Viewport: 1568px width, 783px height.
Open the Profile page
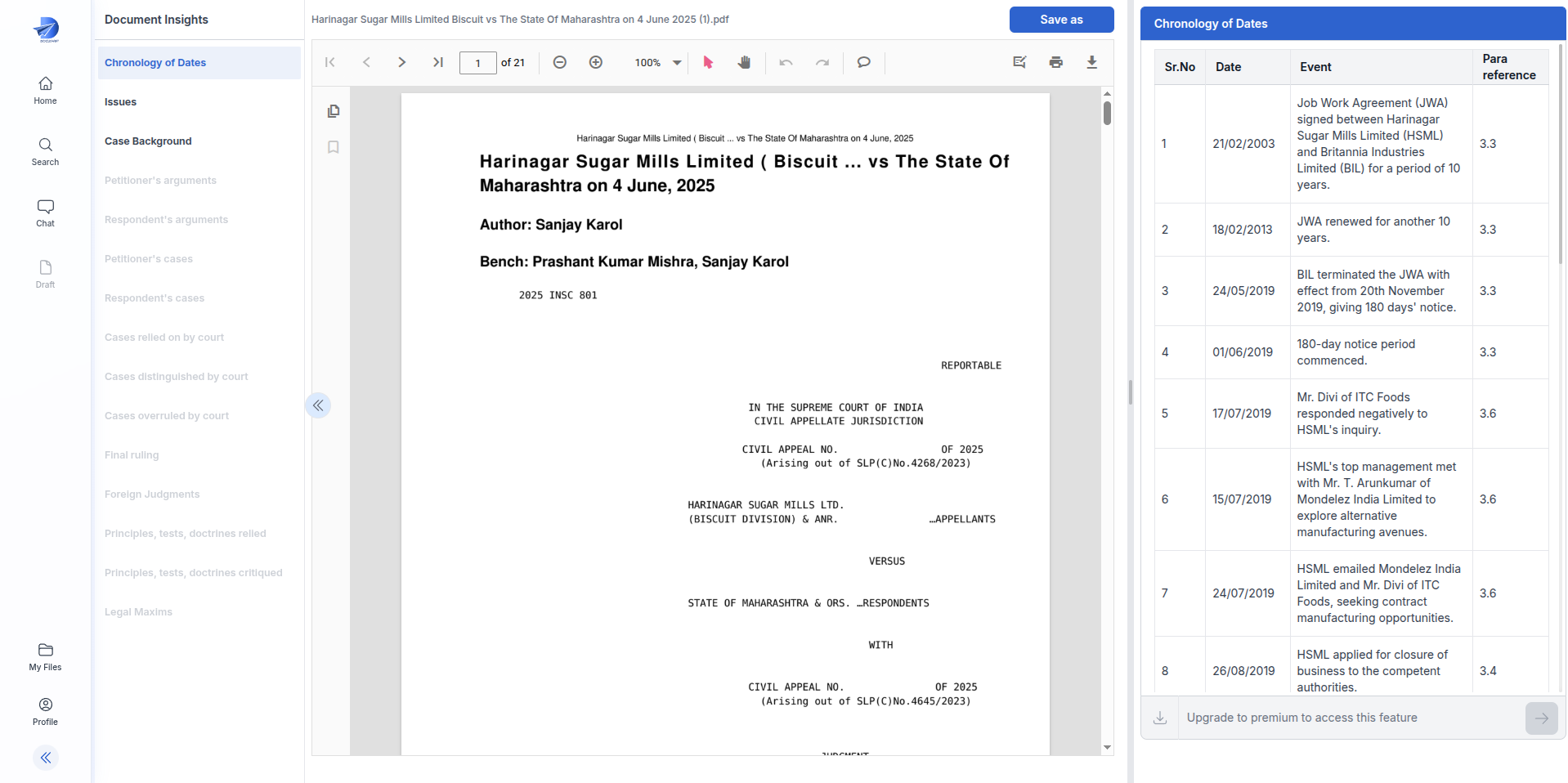46,711
